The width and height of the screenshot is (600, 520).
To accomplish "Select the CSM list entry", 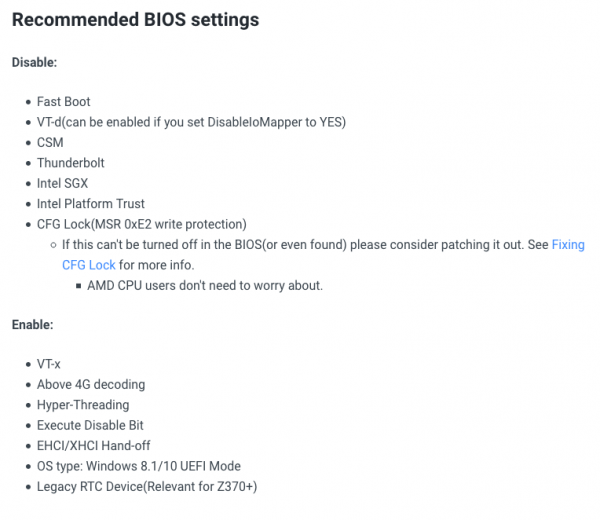I will 50,143.
